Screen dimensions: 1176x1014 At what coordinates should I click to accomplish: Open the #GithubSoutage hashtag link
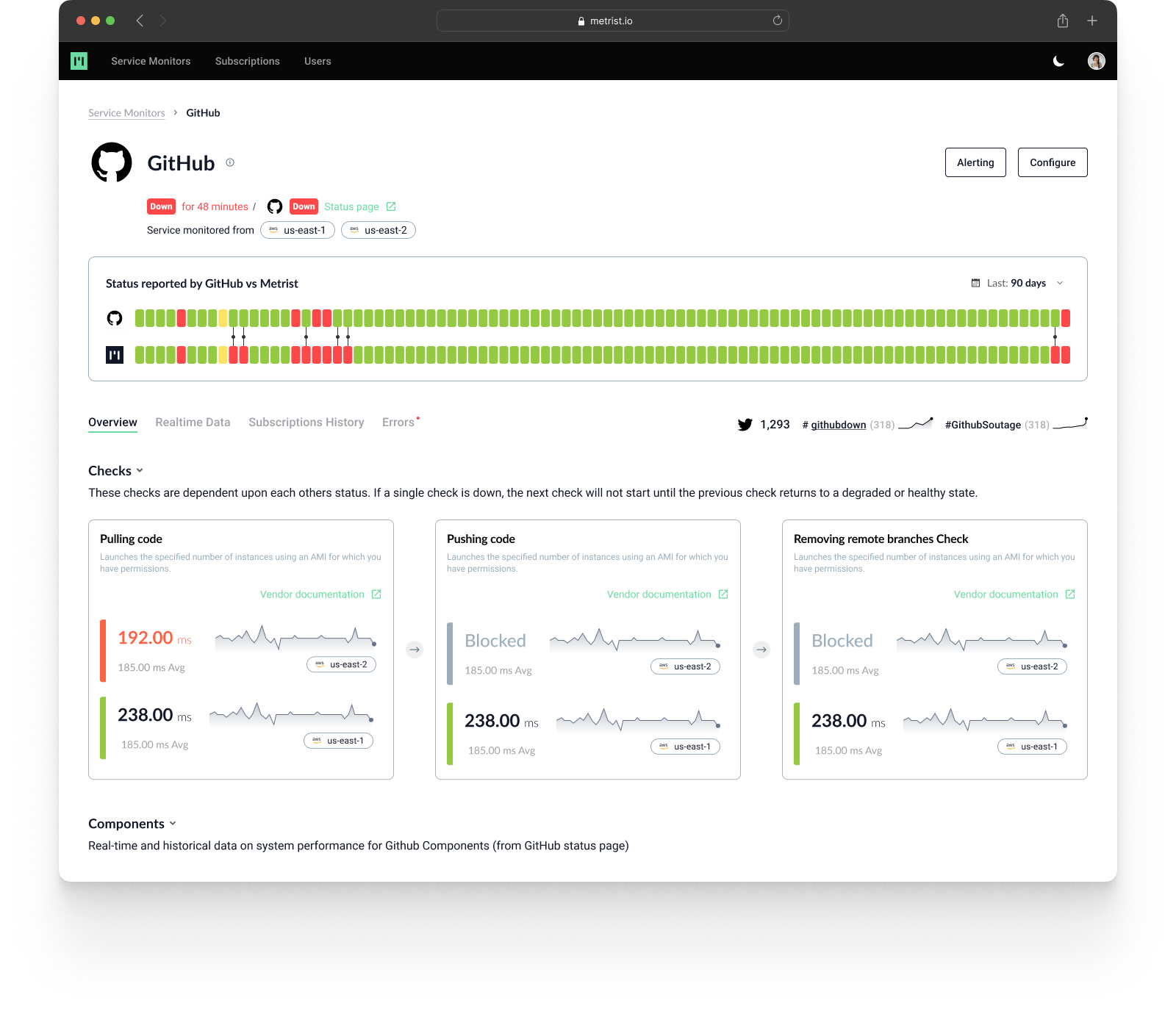[x=983, y=425]
